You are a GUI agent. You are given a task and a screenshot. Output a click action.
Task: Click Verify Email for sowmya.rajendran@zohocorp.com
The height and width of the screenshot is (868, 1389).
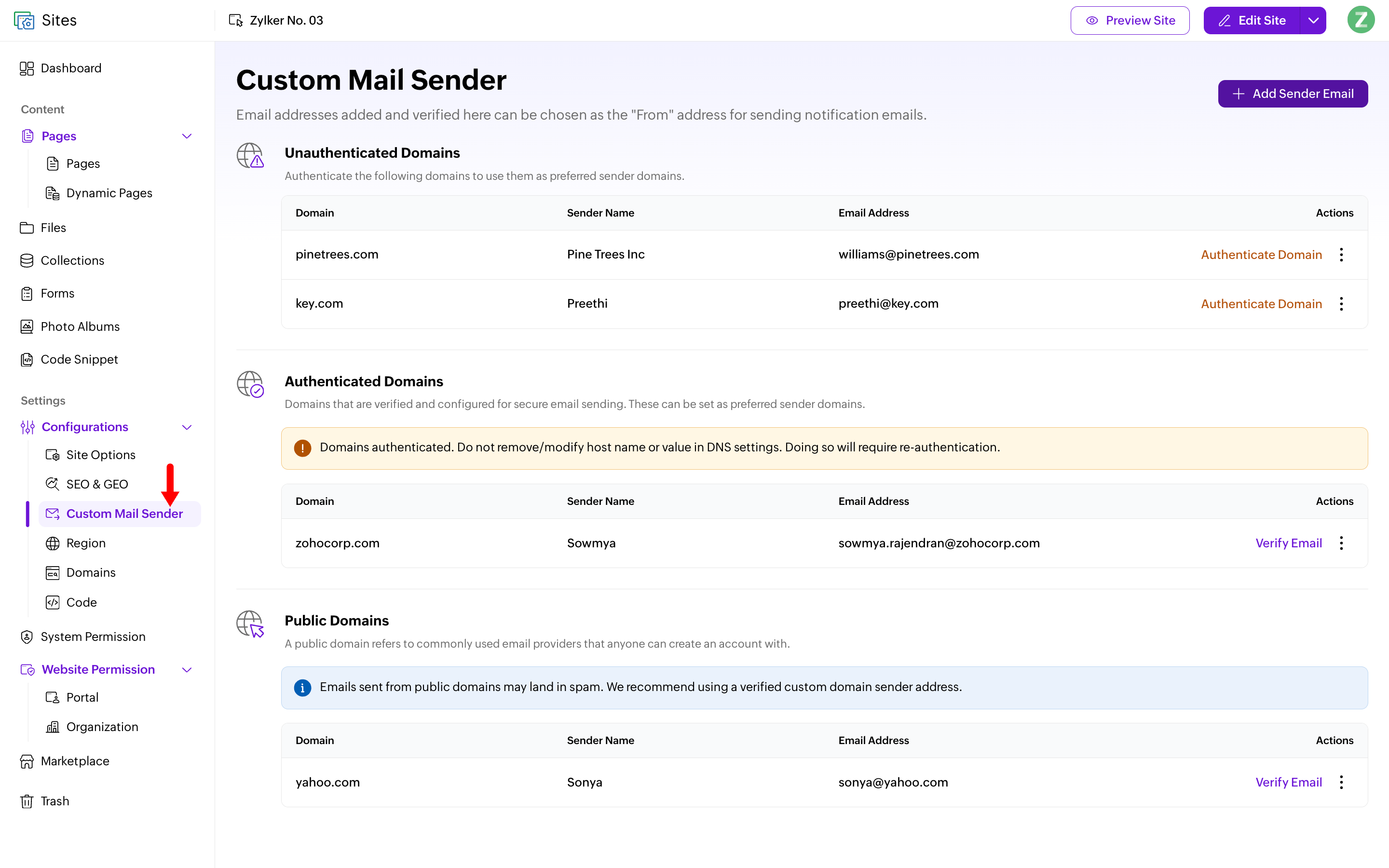pos(1288,543)
